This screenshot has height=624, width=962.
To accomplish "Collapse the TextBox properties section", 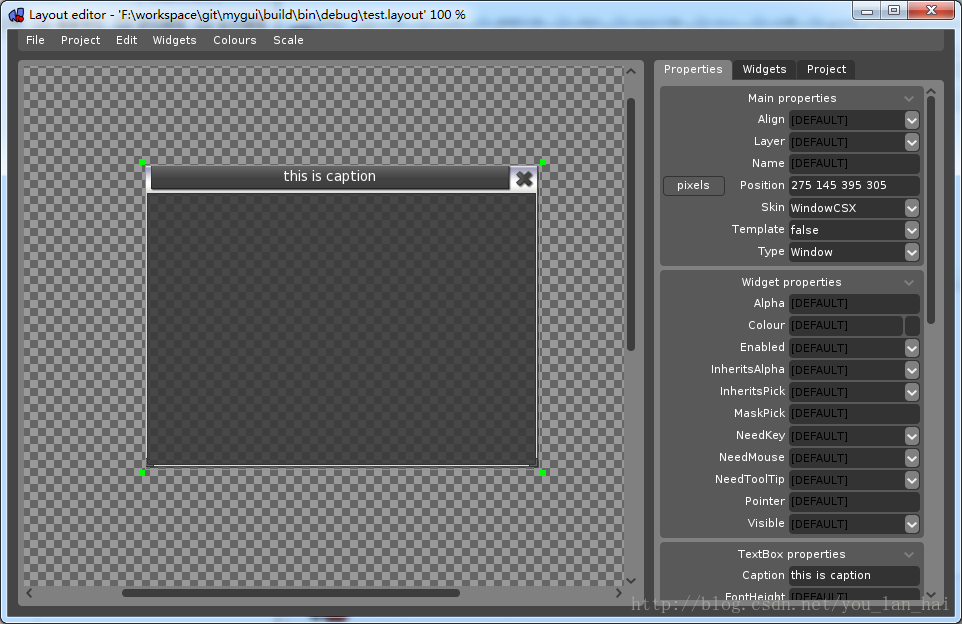I will click(909, 555).
